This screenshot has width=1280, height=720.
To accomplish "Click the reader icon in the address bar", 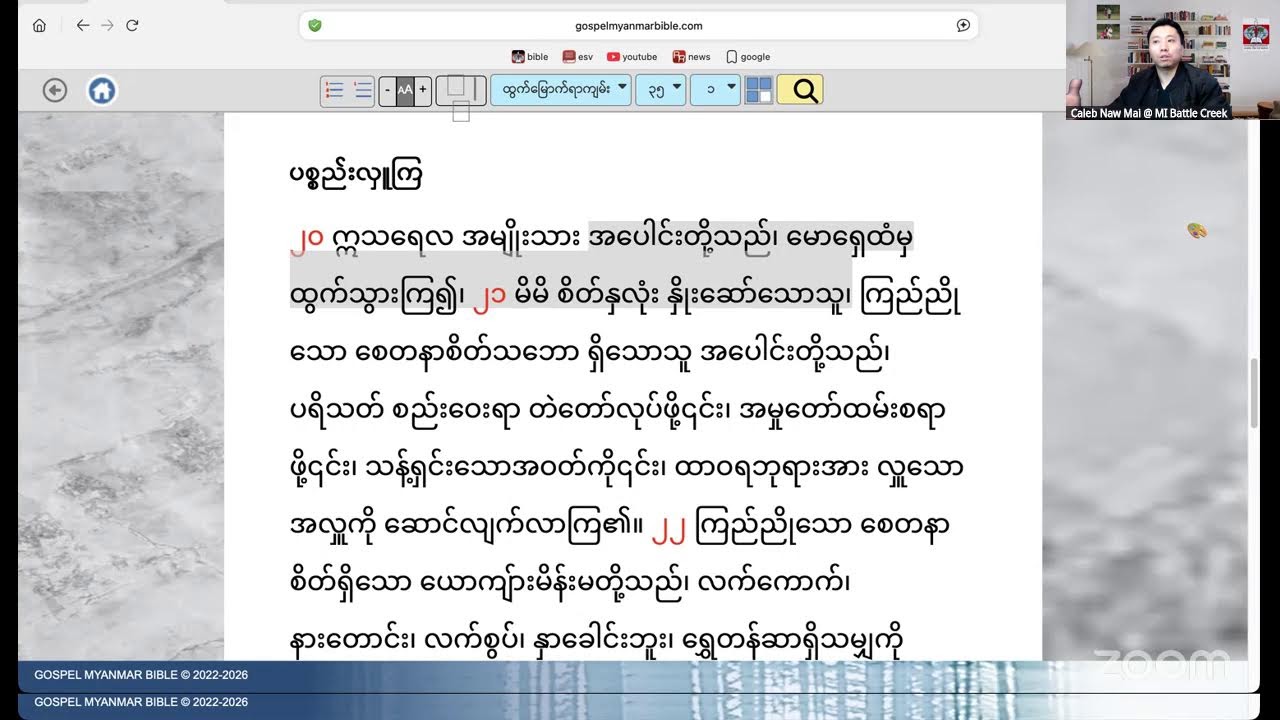I will [x=963, y=25].
